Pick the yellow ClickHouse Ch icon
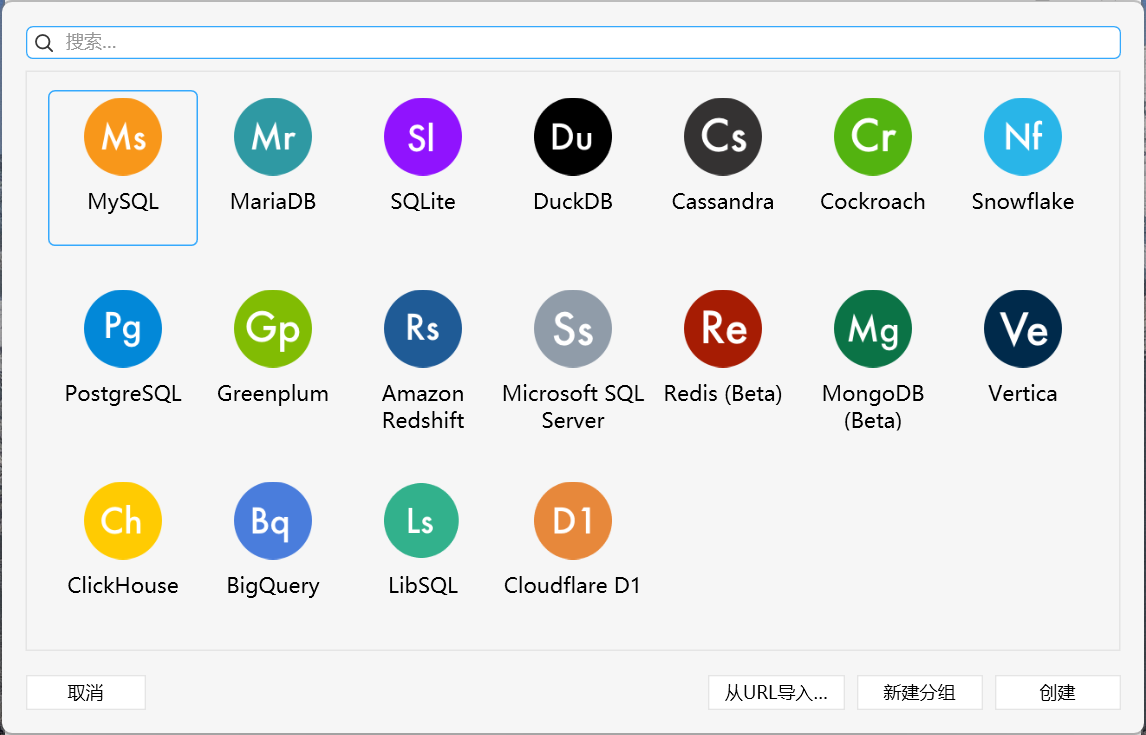 coord(123,521)
